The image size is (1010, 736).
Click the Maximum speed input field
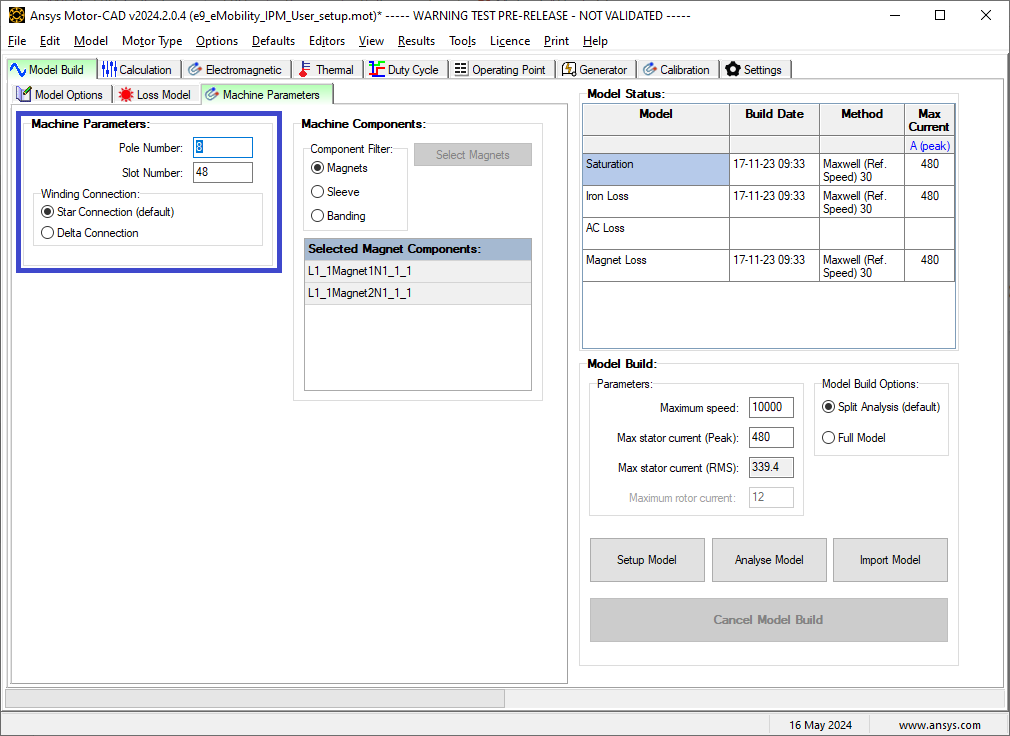[771, 407]
